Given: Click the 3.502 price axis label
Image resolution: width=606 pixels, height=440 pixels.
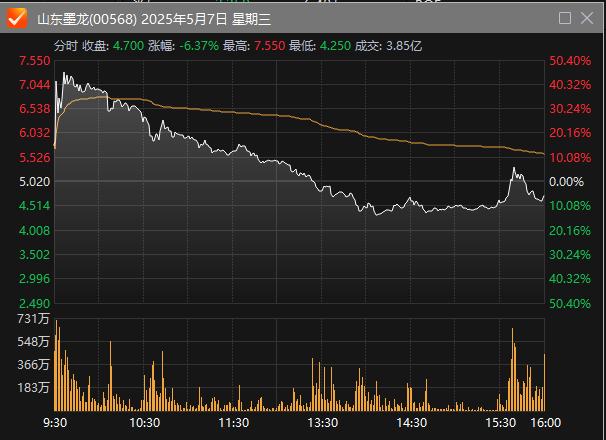Looking at the screenshot, I should click(35, 255).
